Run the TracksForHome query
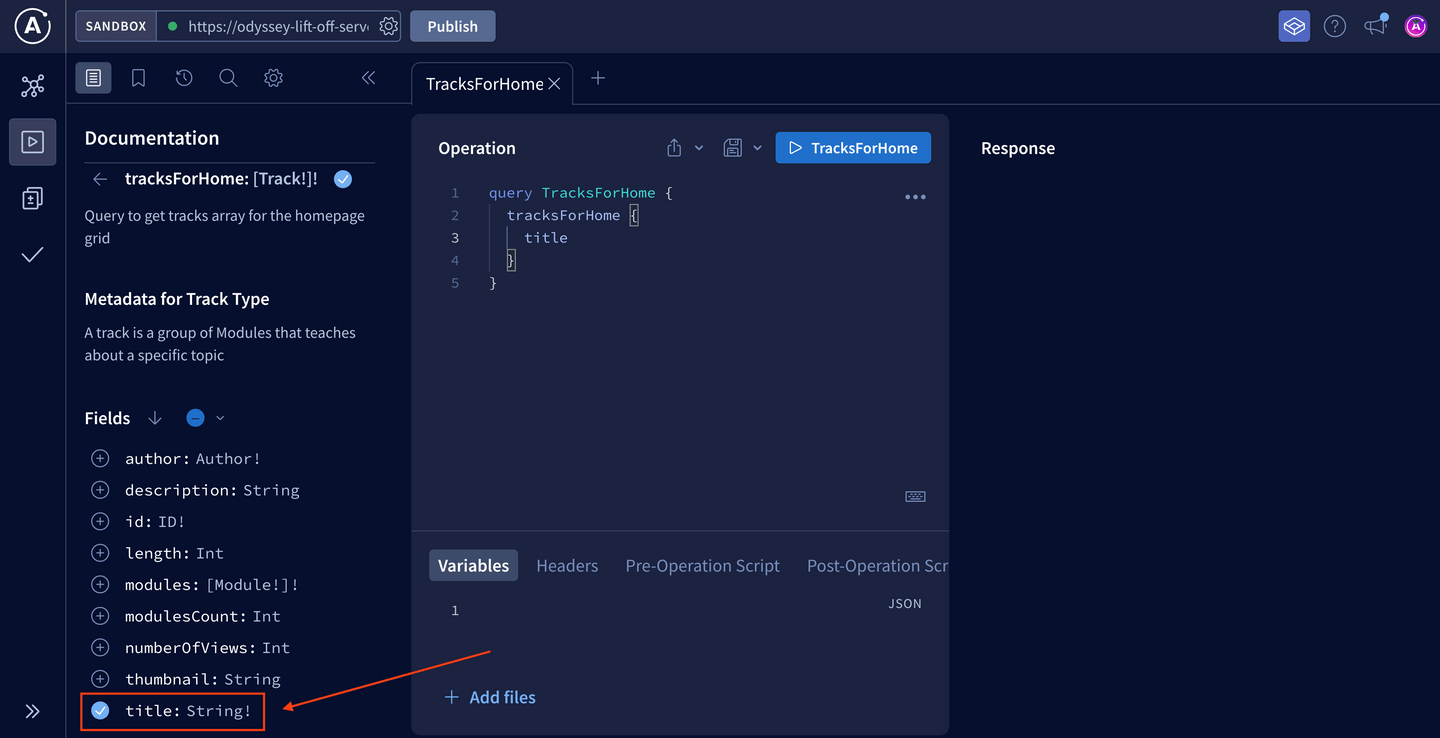The width and height of the screenshot is (1440, 738). (x=853, y=147)
